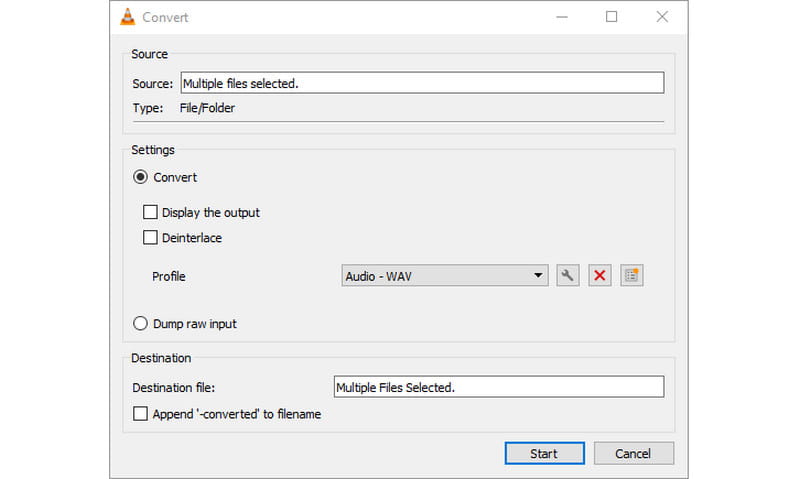
Task: Enable the Deinterlace checkbox
Action: click(x=150, y=237)
